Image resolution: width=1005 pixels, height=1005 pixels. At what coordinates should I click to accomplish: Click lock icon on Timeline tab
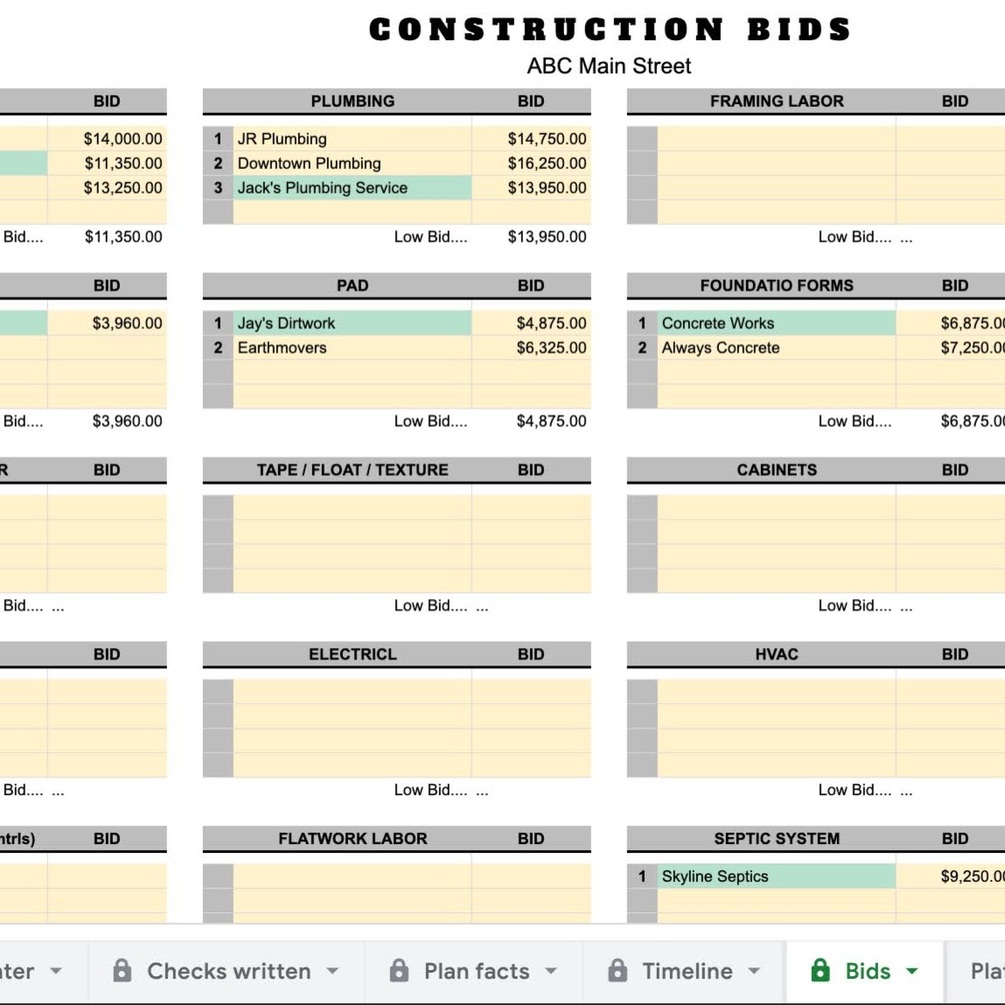point(618,971)
